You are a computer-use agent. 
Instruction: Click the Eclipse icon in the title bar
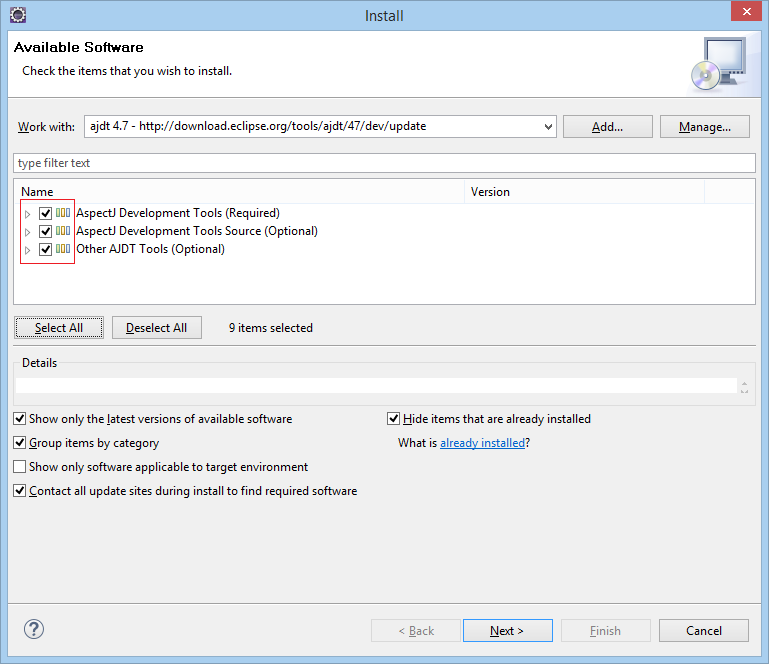(x=18, y=15)
